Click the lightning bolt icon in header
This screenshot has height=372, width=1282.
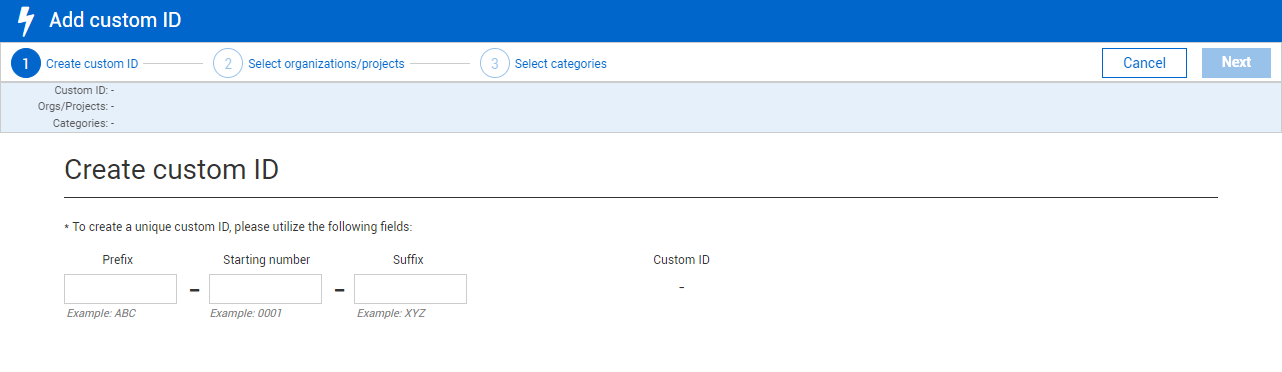coord(27,21)
